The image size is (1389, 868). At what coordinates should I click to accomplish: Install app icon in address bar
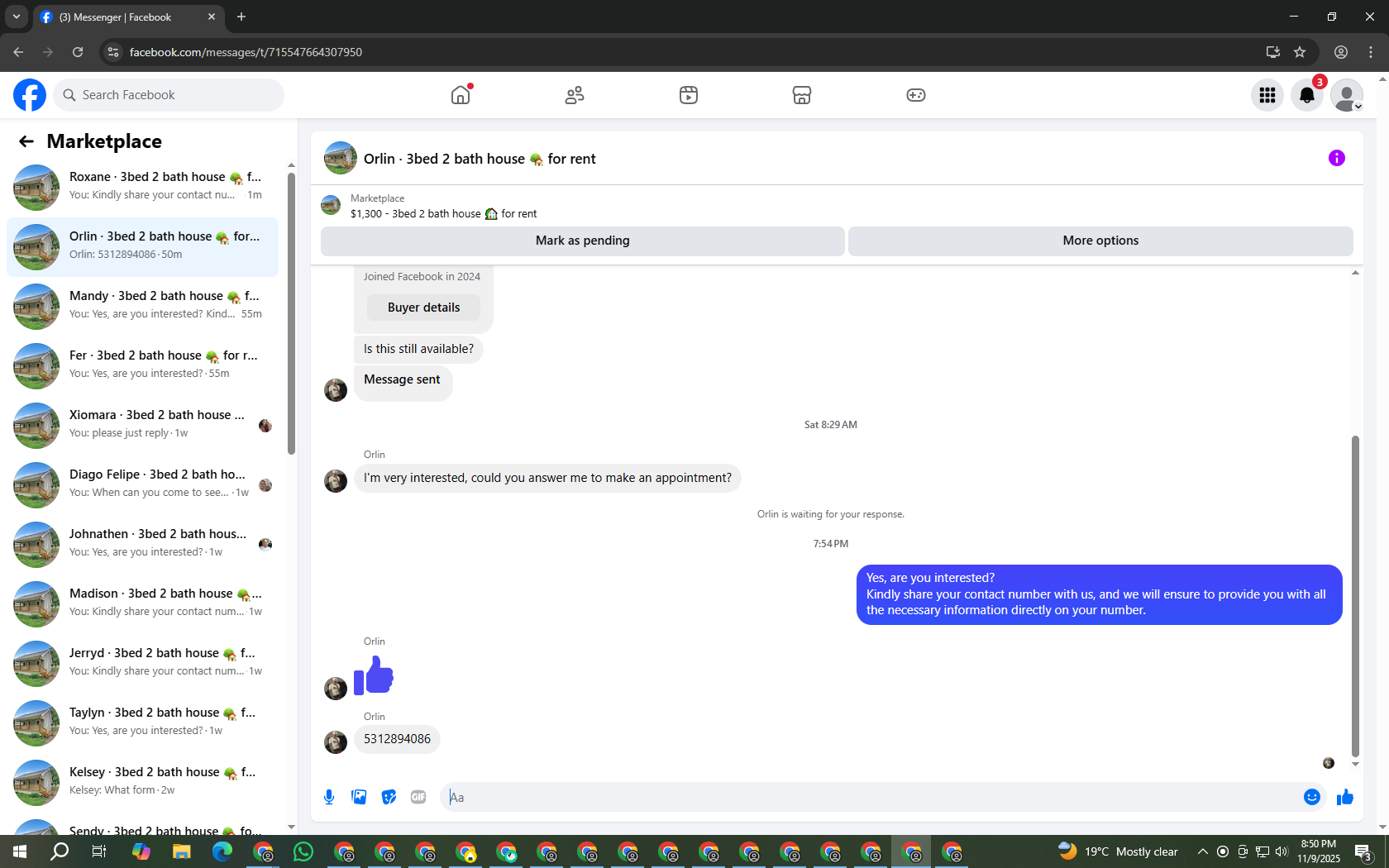(x=1273, y=52)
